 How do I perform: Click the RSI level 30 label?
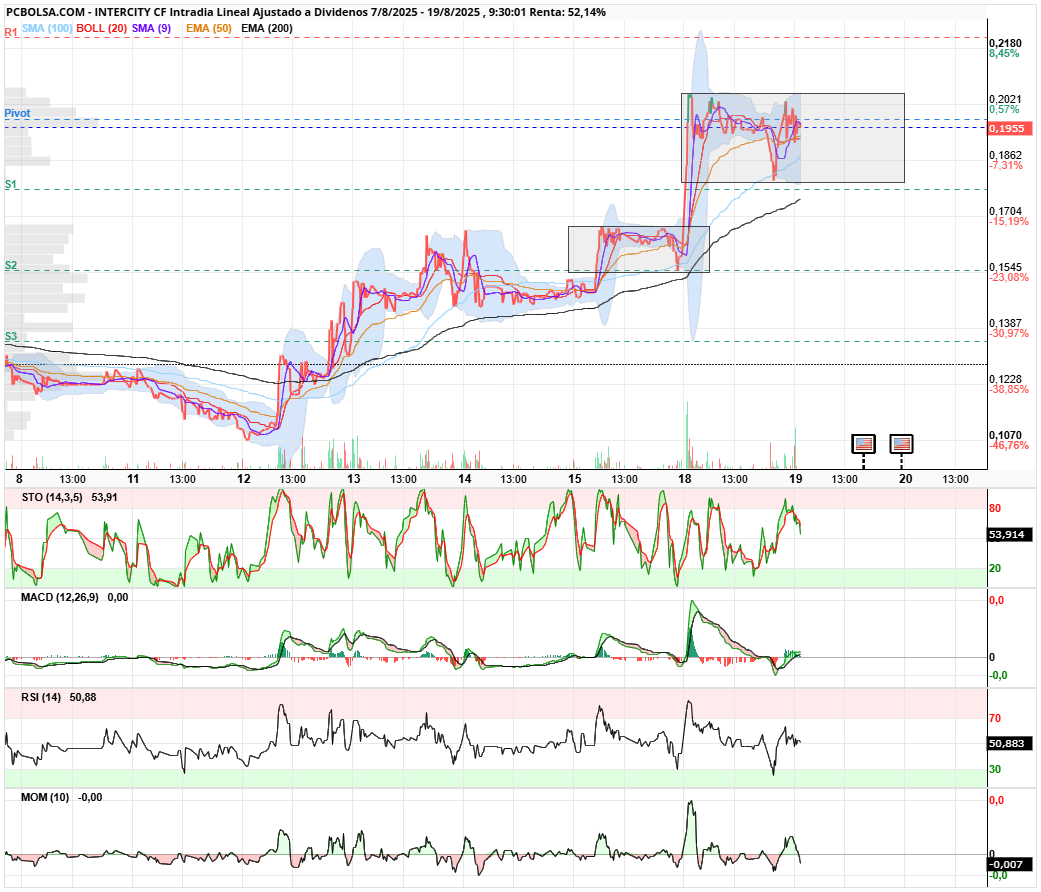995,770
